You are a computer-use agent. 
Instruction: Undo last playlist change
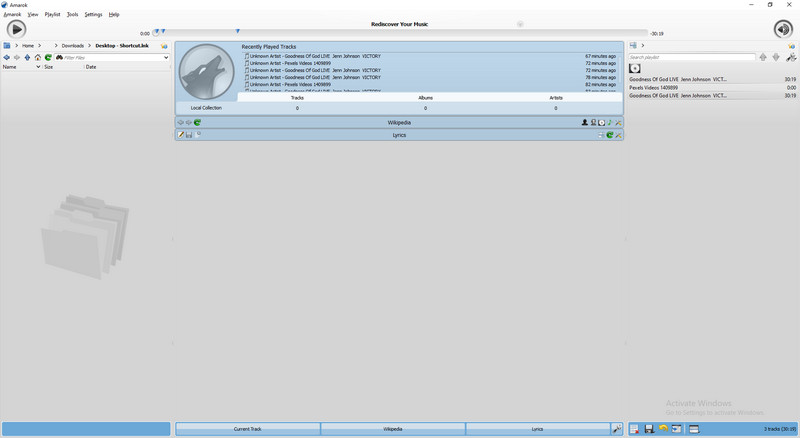click(x=663, y=429)
